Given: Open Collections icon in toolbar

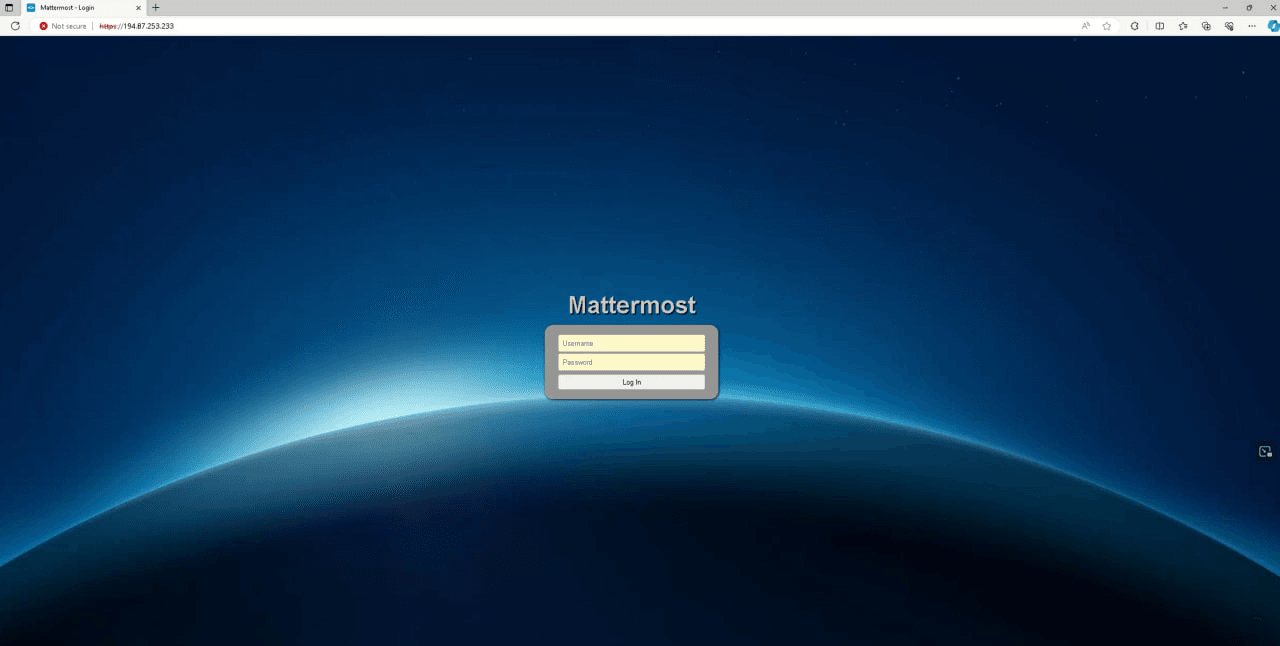Looking at the screenshot, I should pos(1206,26).
